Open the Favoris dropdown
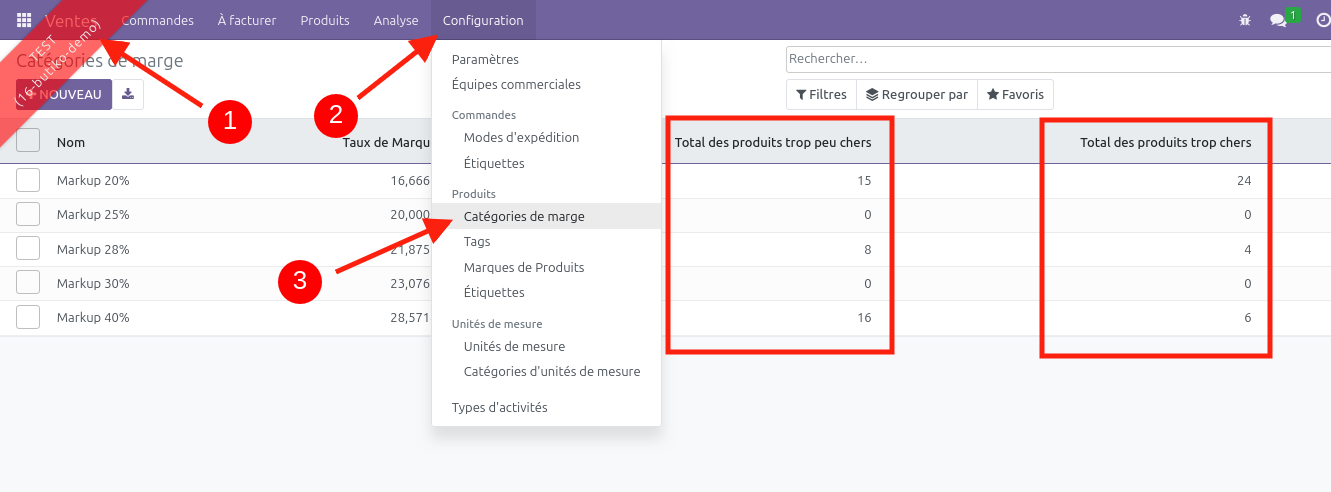This screenshot has height=492, width=1331. [x=1015, y=94]
